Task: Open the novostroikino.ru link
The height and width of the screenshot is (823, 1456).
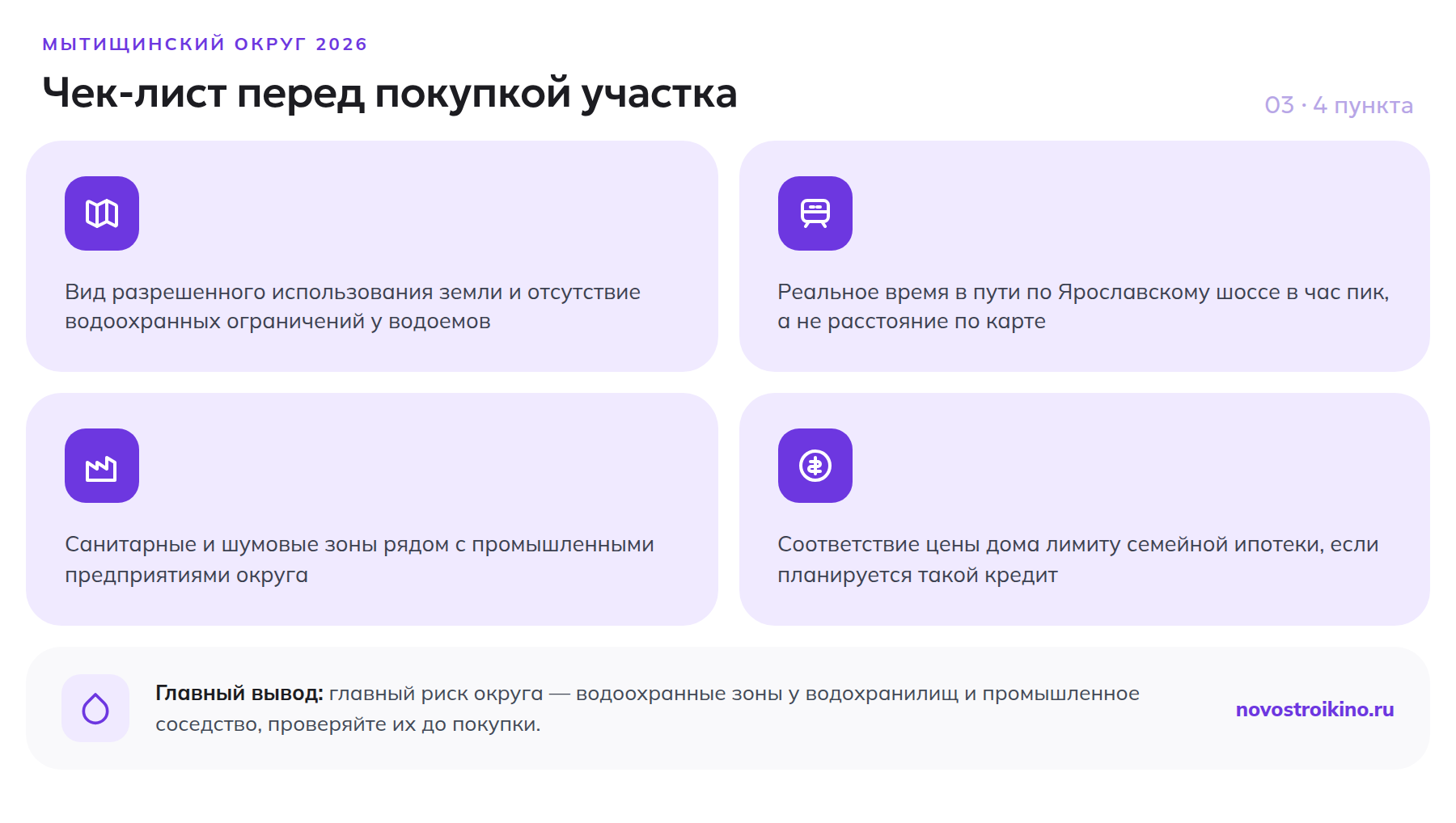Action: (1314, 709)
